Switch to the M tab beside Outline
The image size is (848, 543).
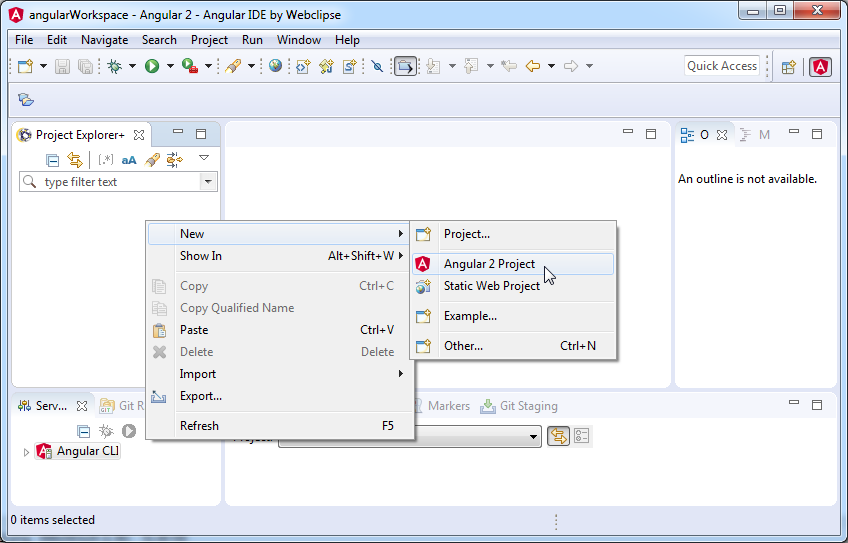(755, 135)
